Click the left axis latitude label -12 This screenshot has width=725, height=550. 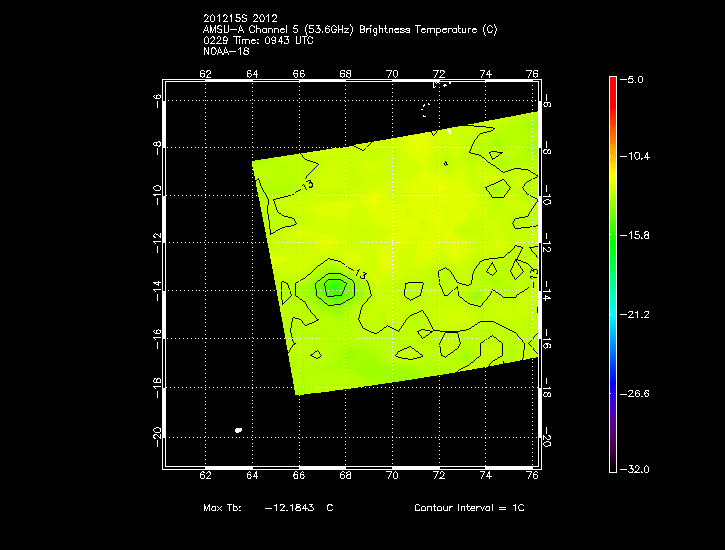pos(156,242)
